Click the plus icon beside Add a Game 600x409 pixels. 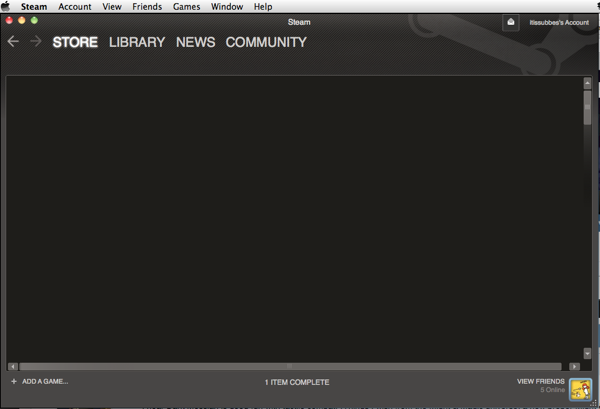(x=14, y=381)
